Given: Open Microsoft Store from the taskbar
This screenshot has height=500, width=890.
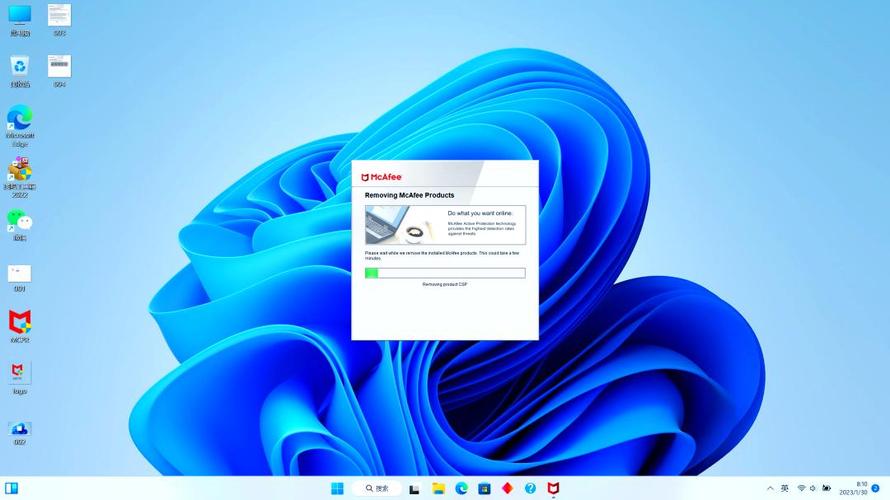Looking at the screenshot, I should tap(484, 488).
